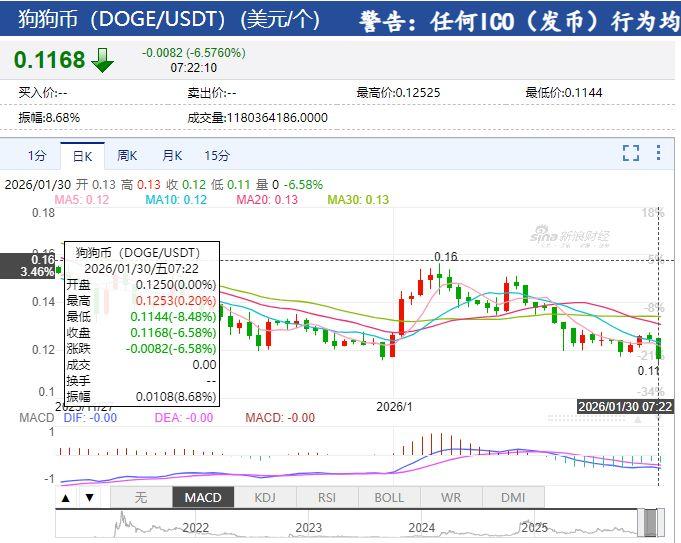Click the current price 0.1168
Image resolution: width=681 pixels, height=543 pixels.
(49, 60)
